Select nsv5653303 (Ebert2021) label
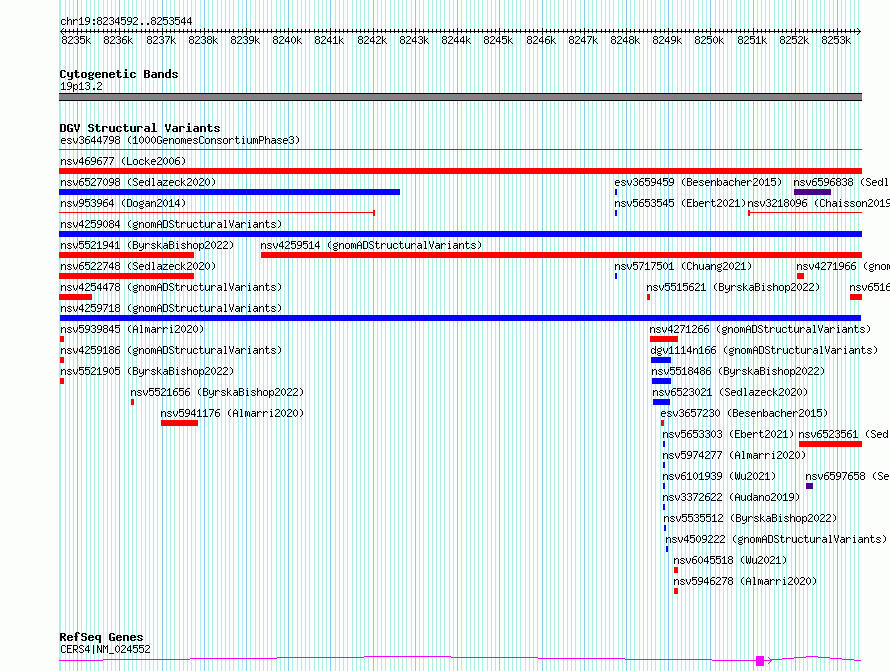The width and height of the screenshot is (890, 671). click(x=728, y=434)
